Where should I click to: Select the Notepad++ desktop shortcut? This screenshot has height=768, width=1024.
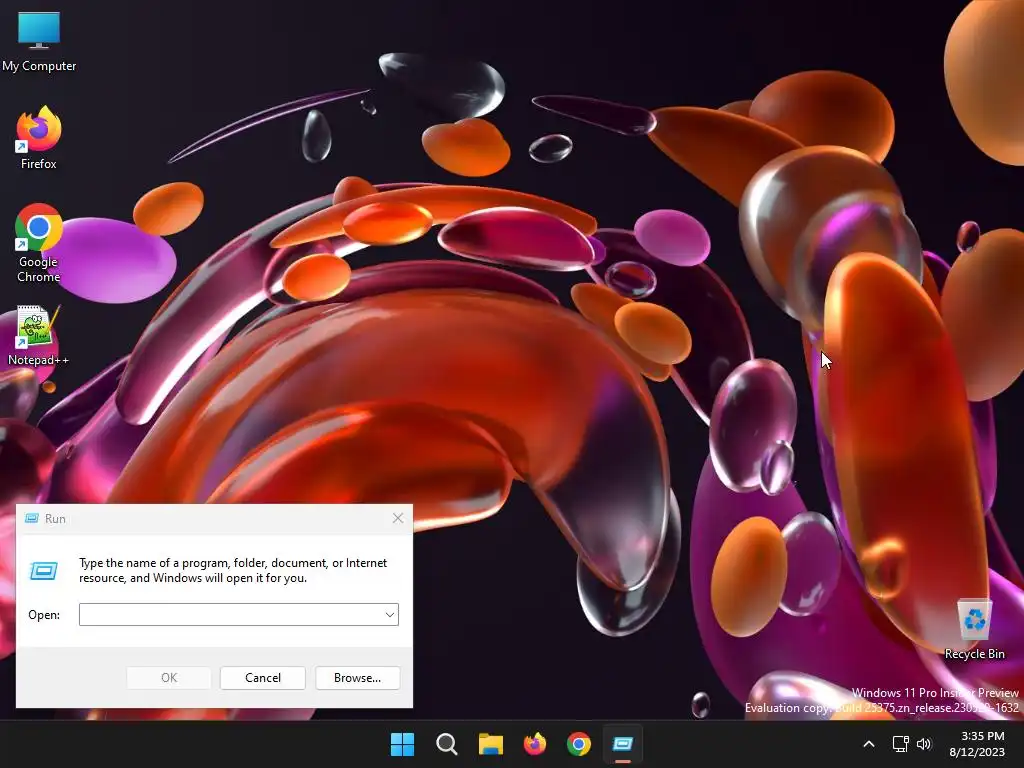tap(39, 335)
